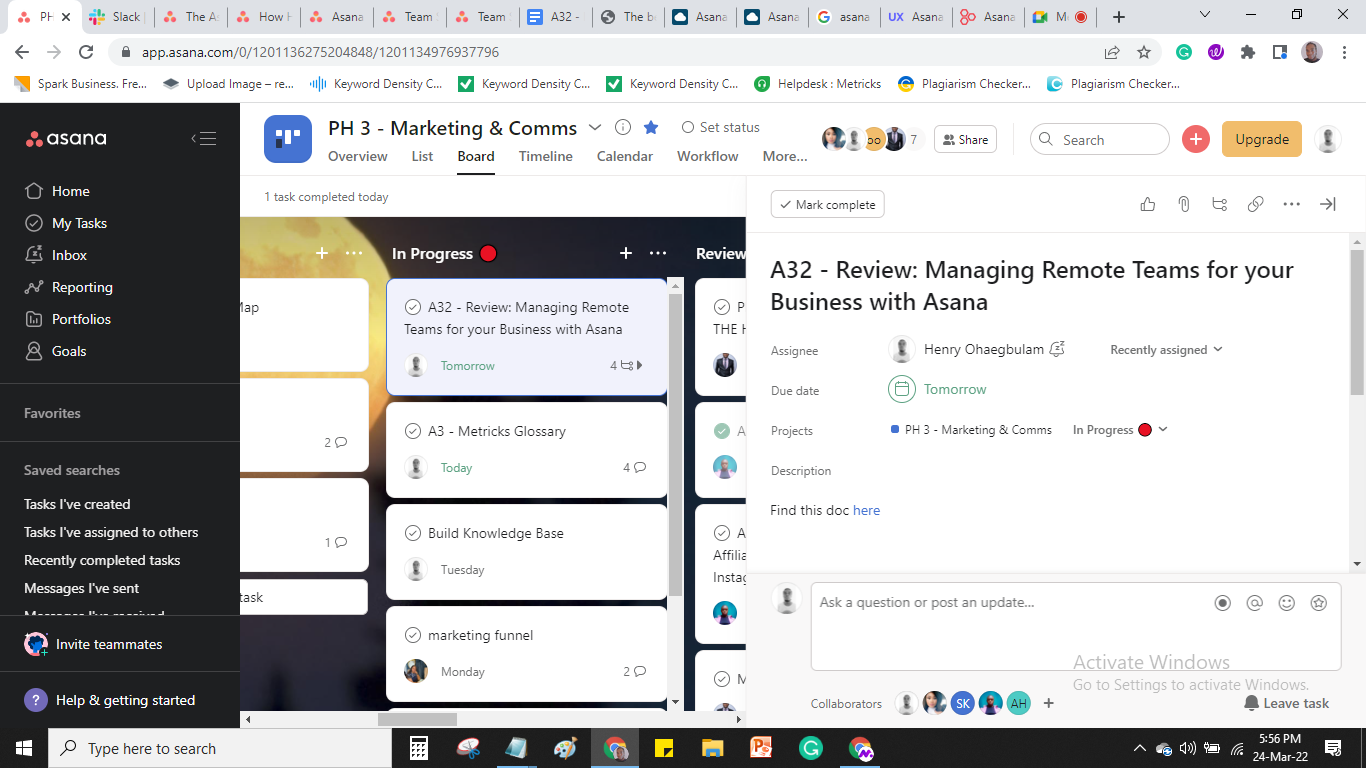Open Recently completed tasks search
The image size is (1366, 768).
click(102, 560)
